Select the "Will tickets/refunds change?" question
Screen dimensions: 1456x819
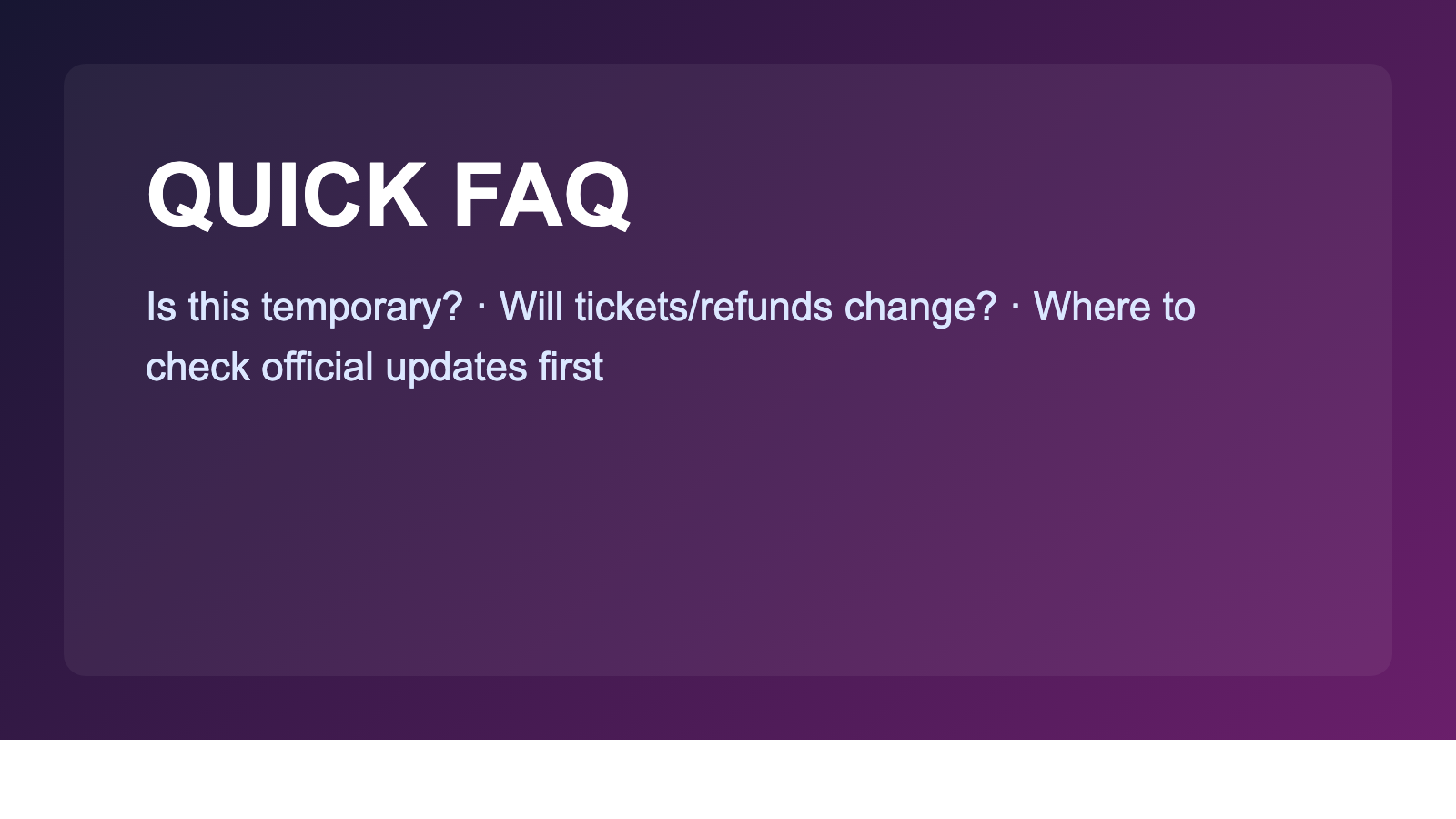click(x=747, y=308)
